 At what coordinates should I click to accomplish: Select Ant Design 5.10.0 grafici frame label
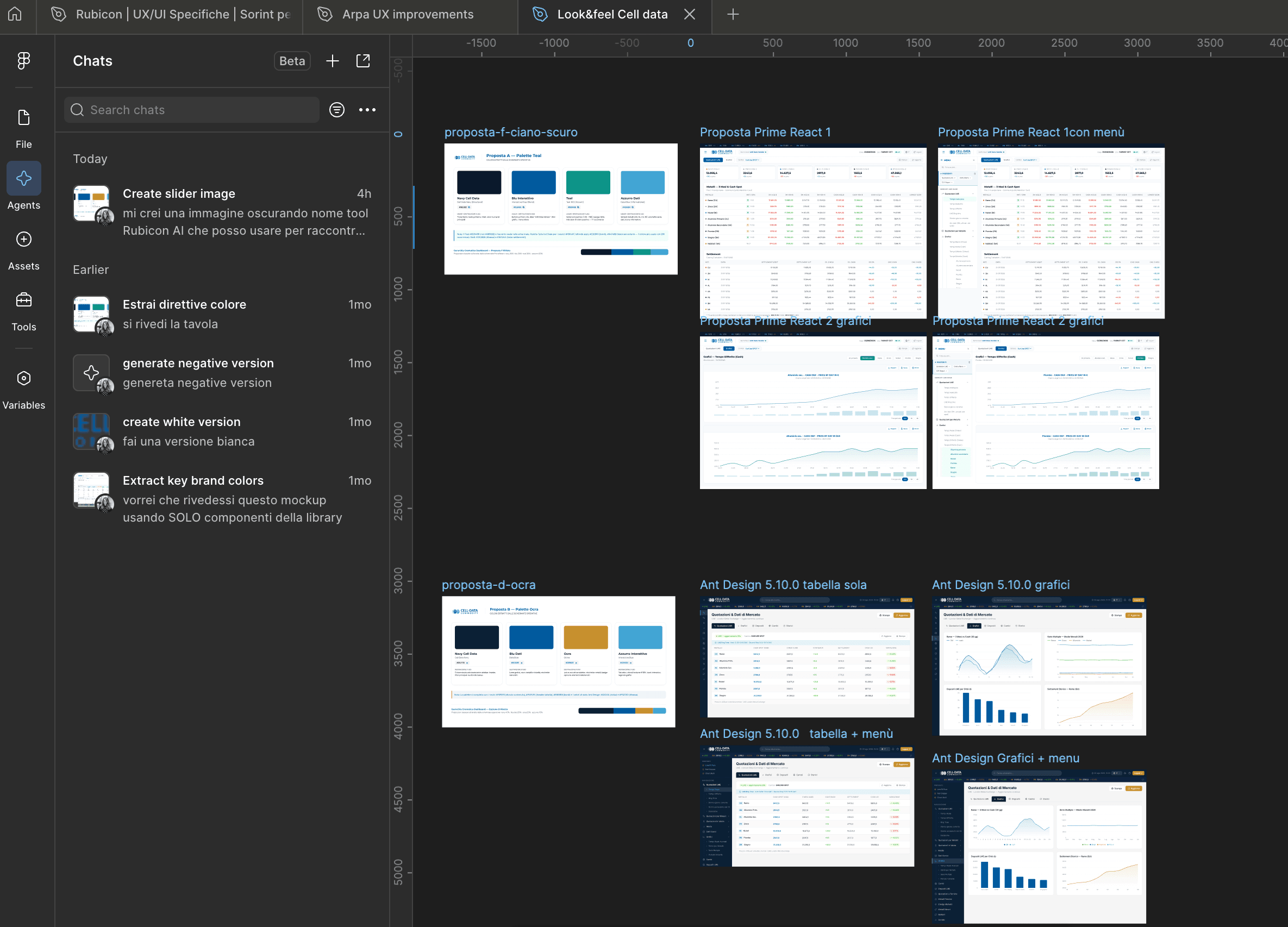click(1001, 585)
